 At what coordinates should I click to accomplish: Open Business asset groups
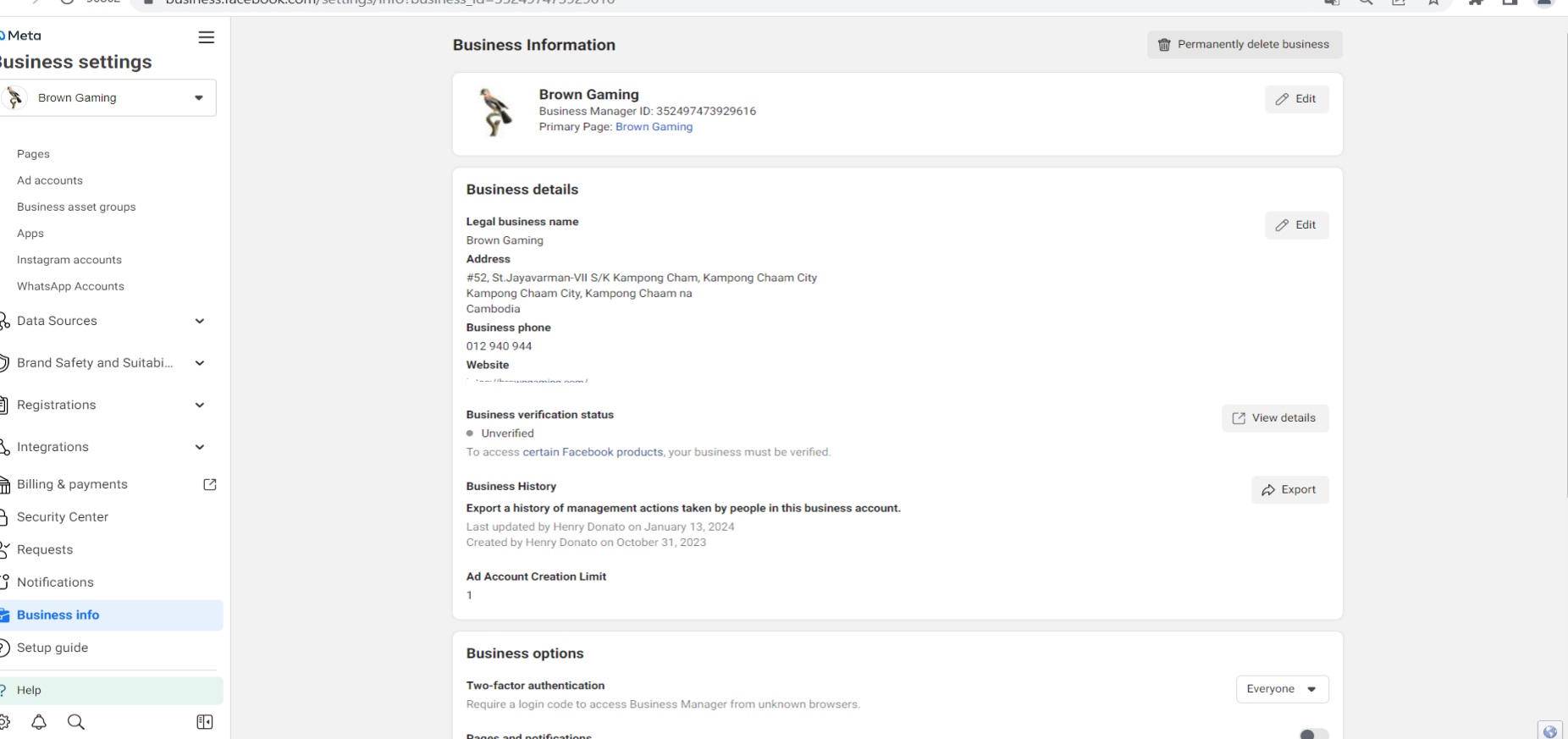pos(76,207)
